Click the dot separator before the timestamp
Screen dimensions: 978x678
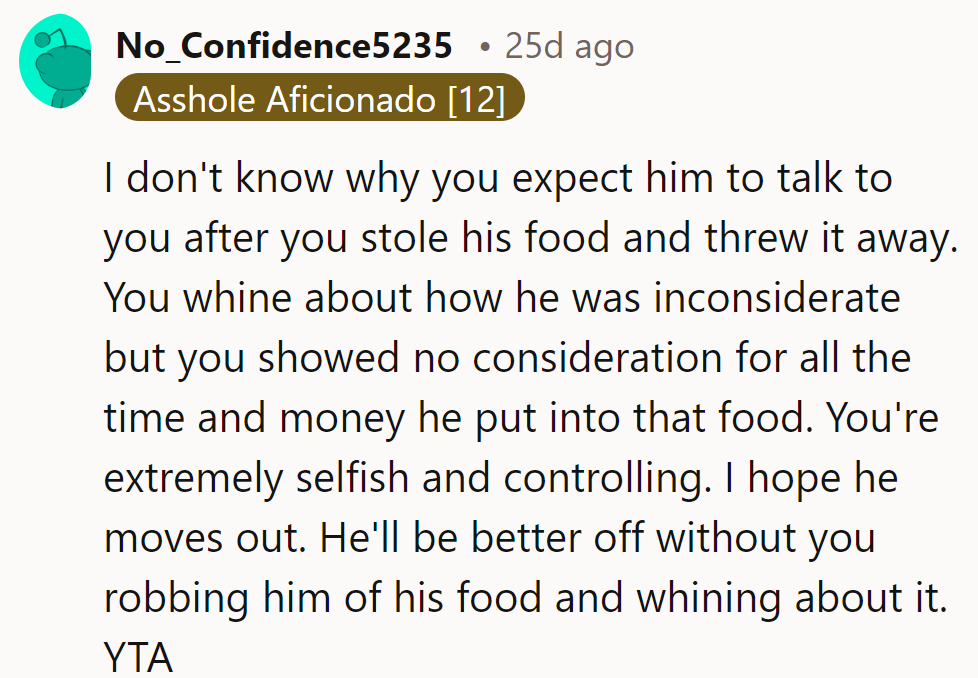(484, 47)
